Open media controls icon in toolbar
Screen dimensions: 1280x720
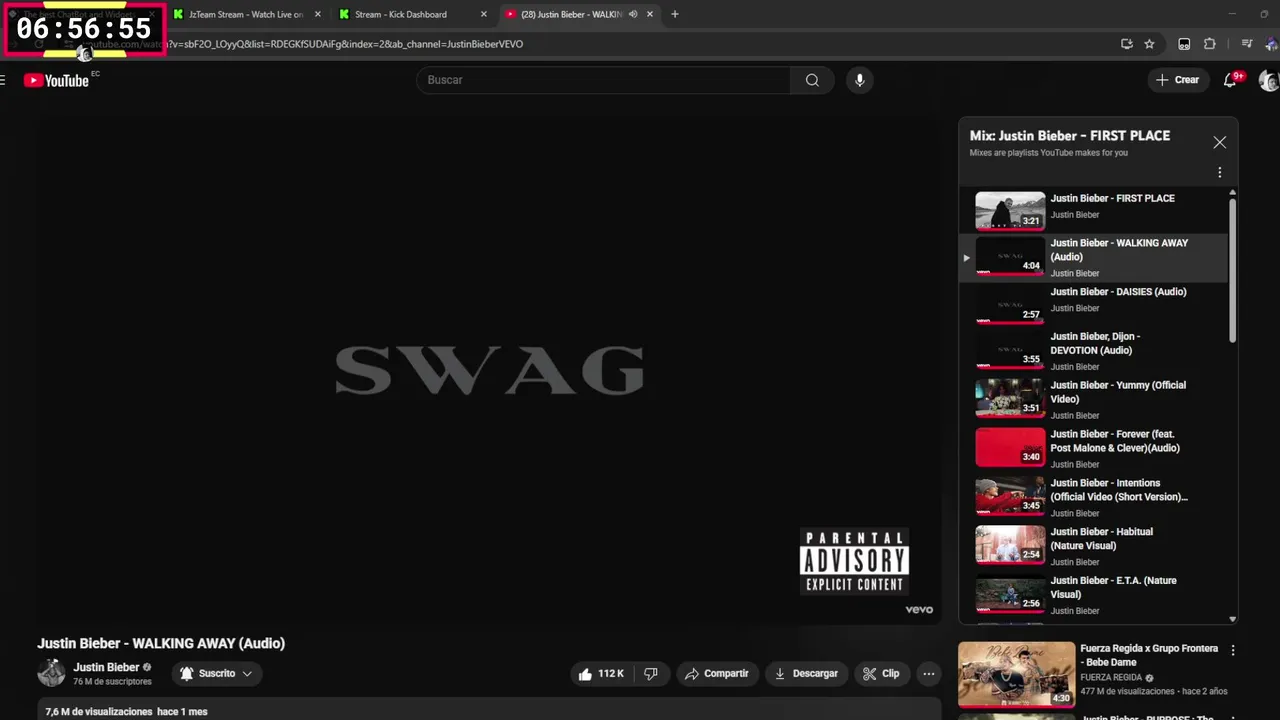click(x=1246, y=44)
